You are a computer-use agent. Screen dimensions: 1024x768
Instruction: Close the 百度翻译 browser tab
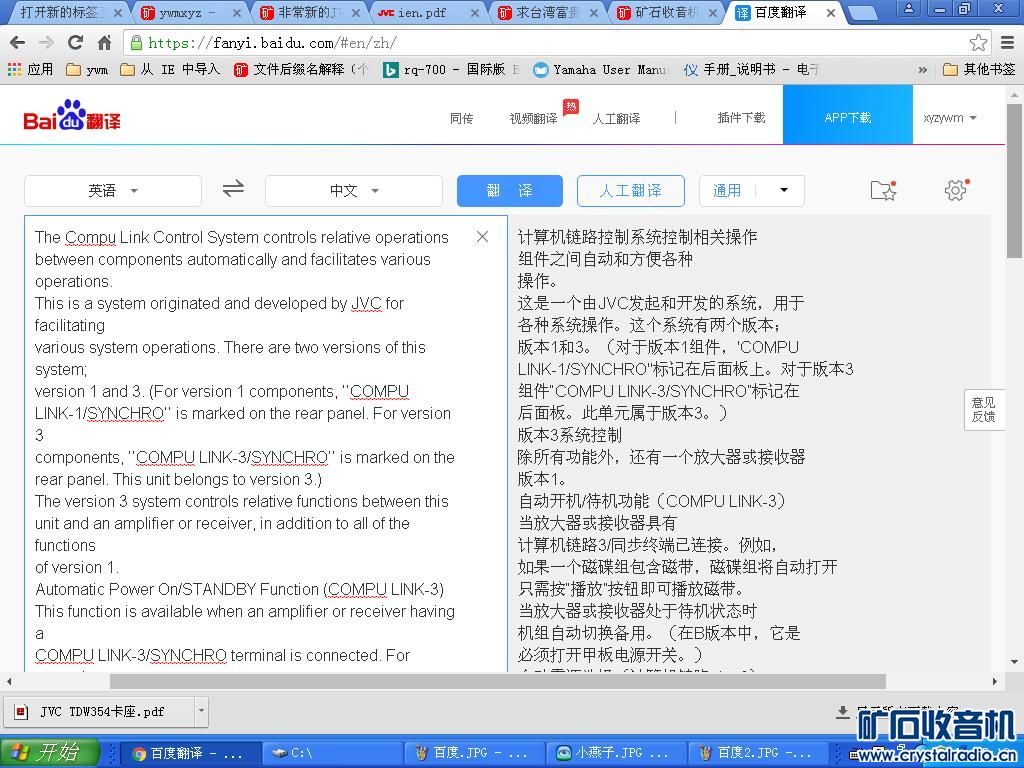pos(831,12)
